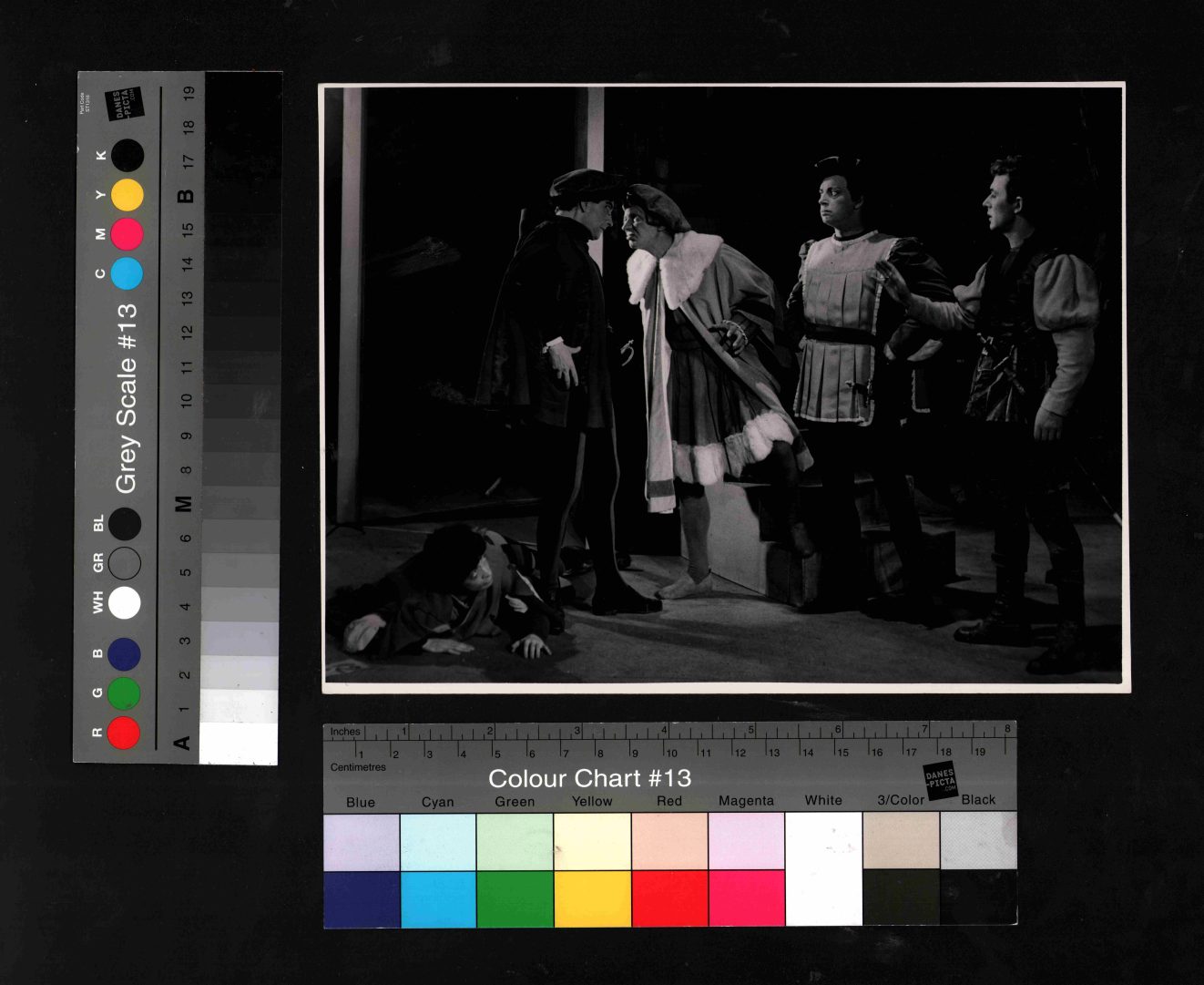Pick the saturated yellow swatch in Colour Chart
The image size is (1204, 985).
[x=592, y=898]
